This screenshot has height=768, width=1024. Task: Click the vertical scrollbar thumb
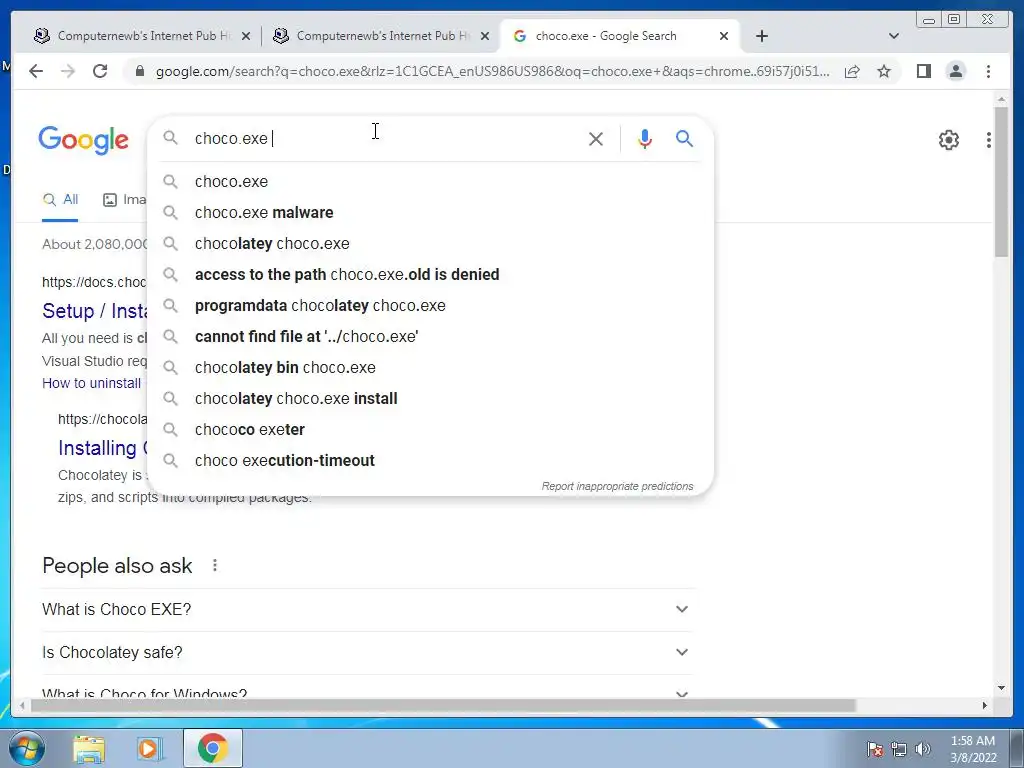1001,182
